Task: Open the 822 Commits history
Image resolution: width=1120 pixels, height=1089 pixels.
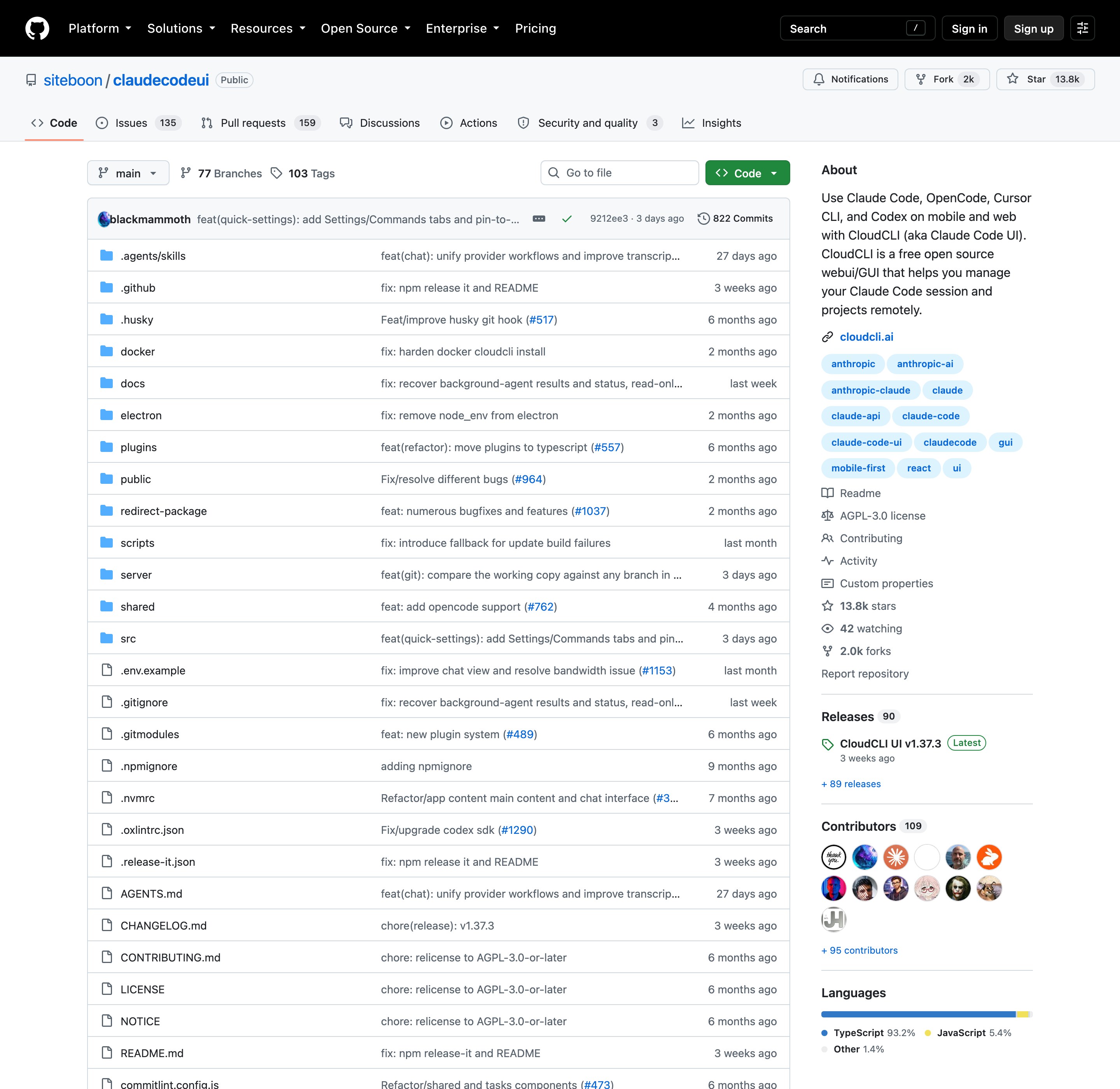Action: pyautogui.click(x=735, y=219)
